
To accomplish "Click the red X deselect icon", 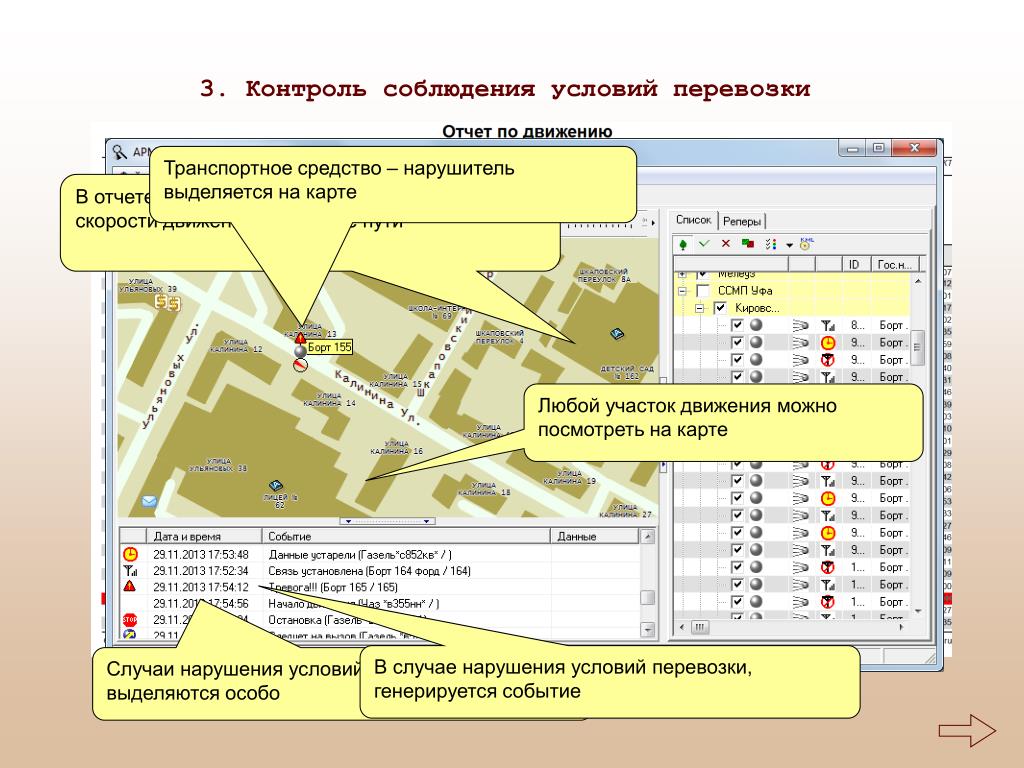I will point(726,244).
